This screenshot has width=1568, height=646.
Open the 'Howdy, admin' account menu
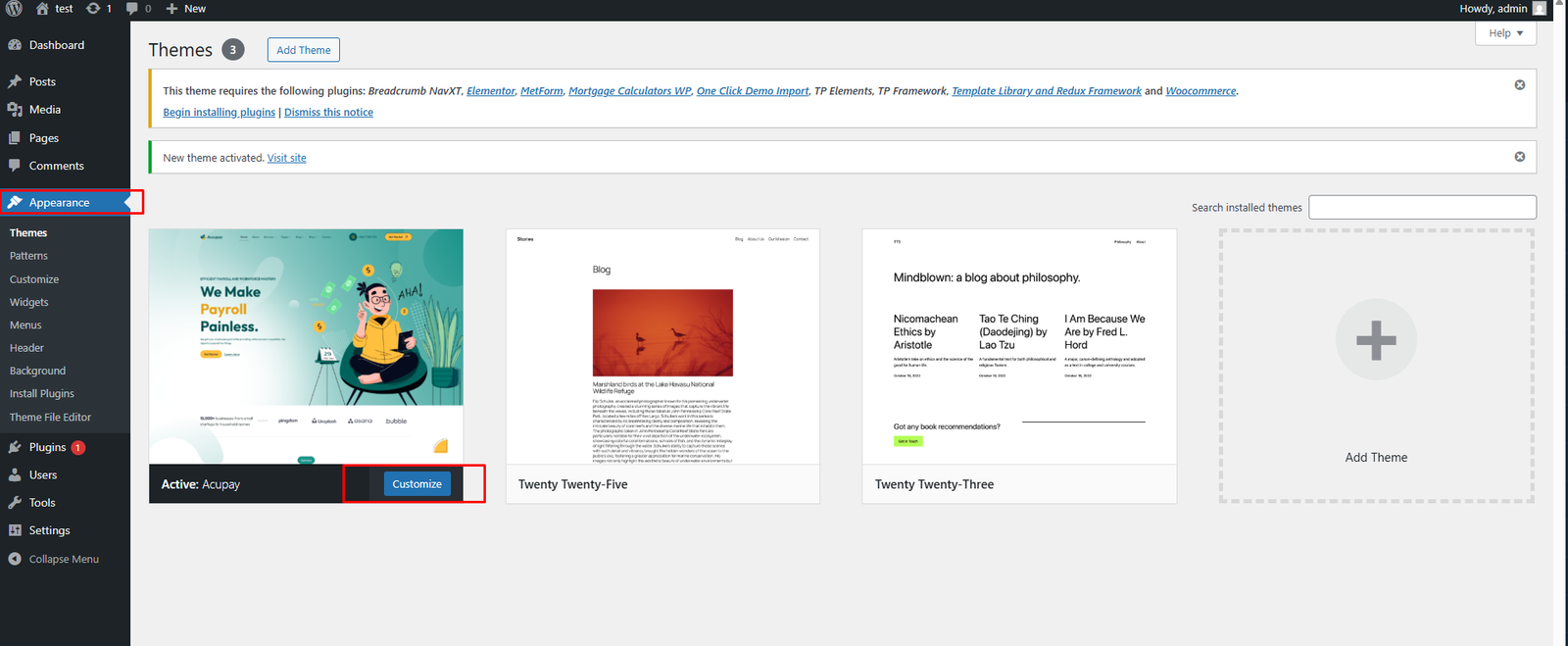pos(1493,9)
